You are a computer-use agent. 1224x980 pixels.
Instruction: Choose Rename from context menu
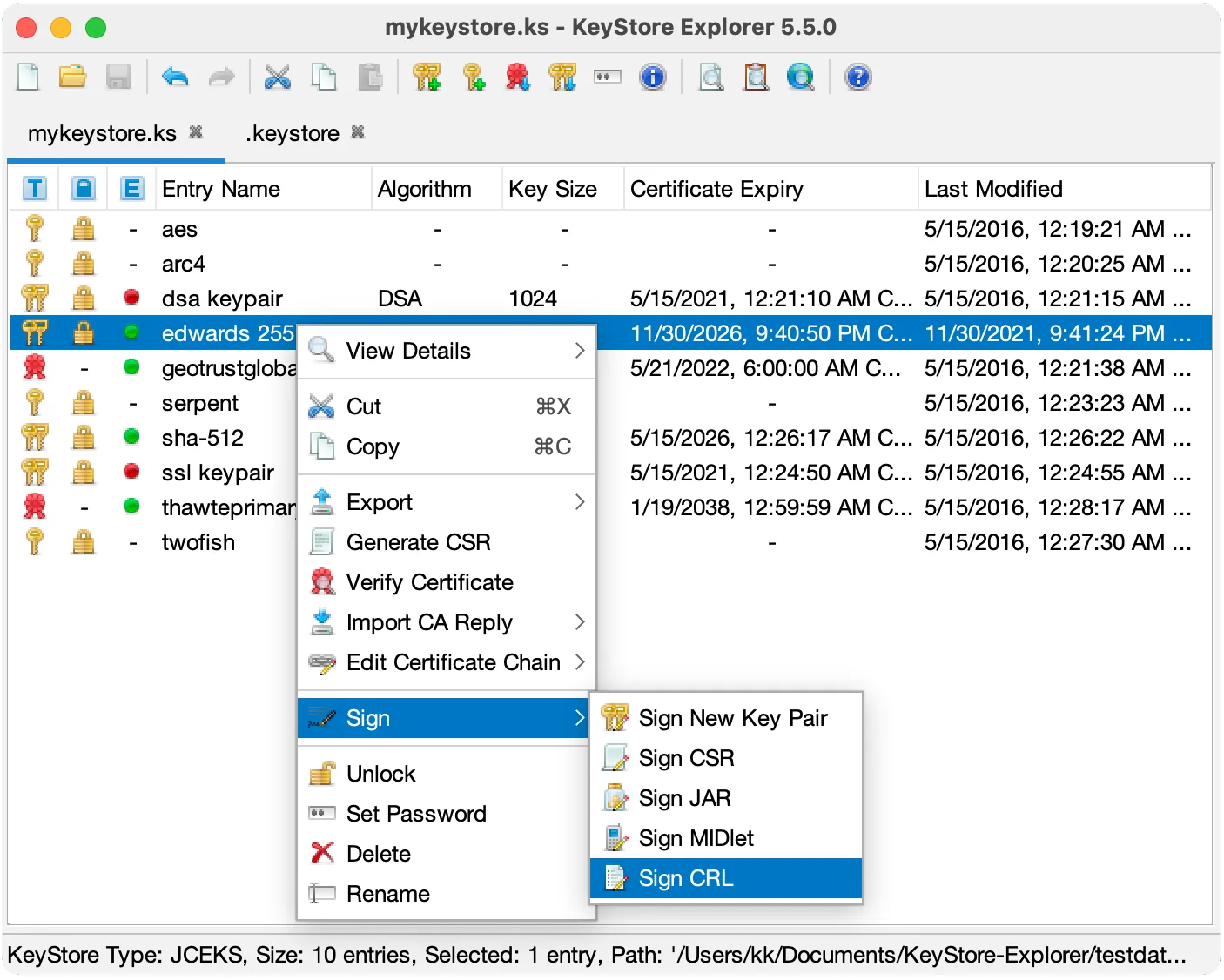(x=447, y=894)
